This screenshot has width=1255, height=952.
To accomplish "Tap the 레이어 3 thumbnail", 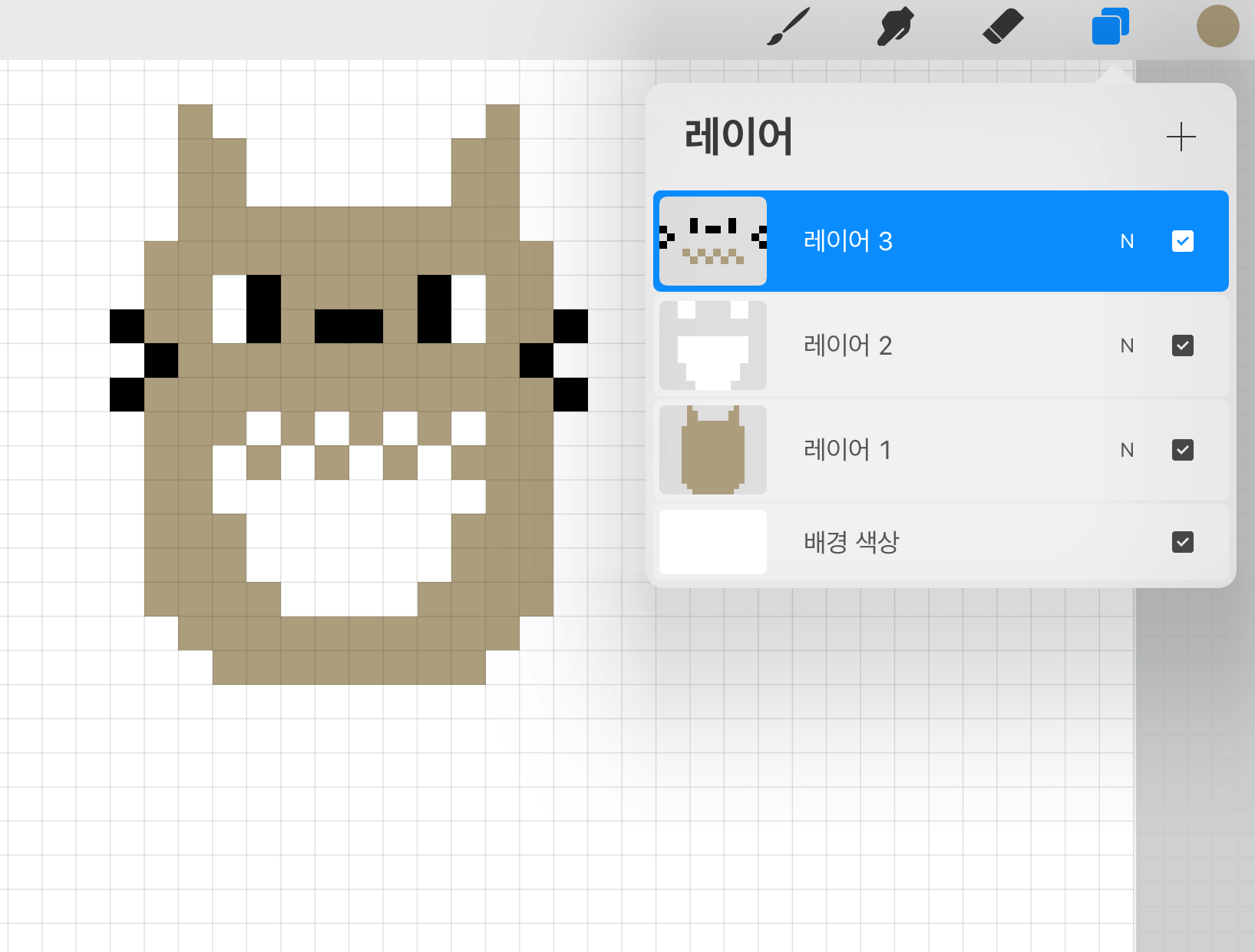I will click(x=713, y=241).
